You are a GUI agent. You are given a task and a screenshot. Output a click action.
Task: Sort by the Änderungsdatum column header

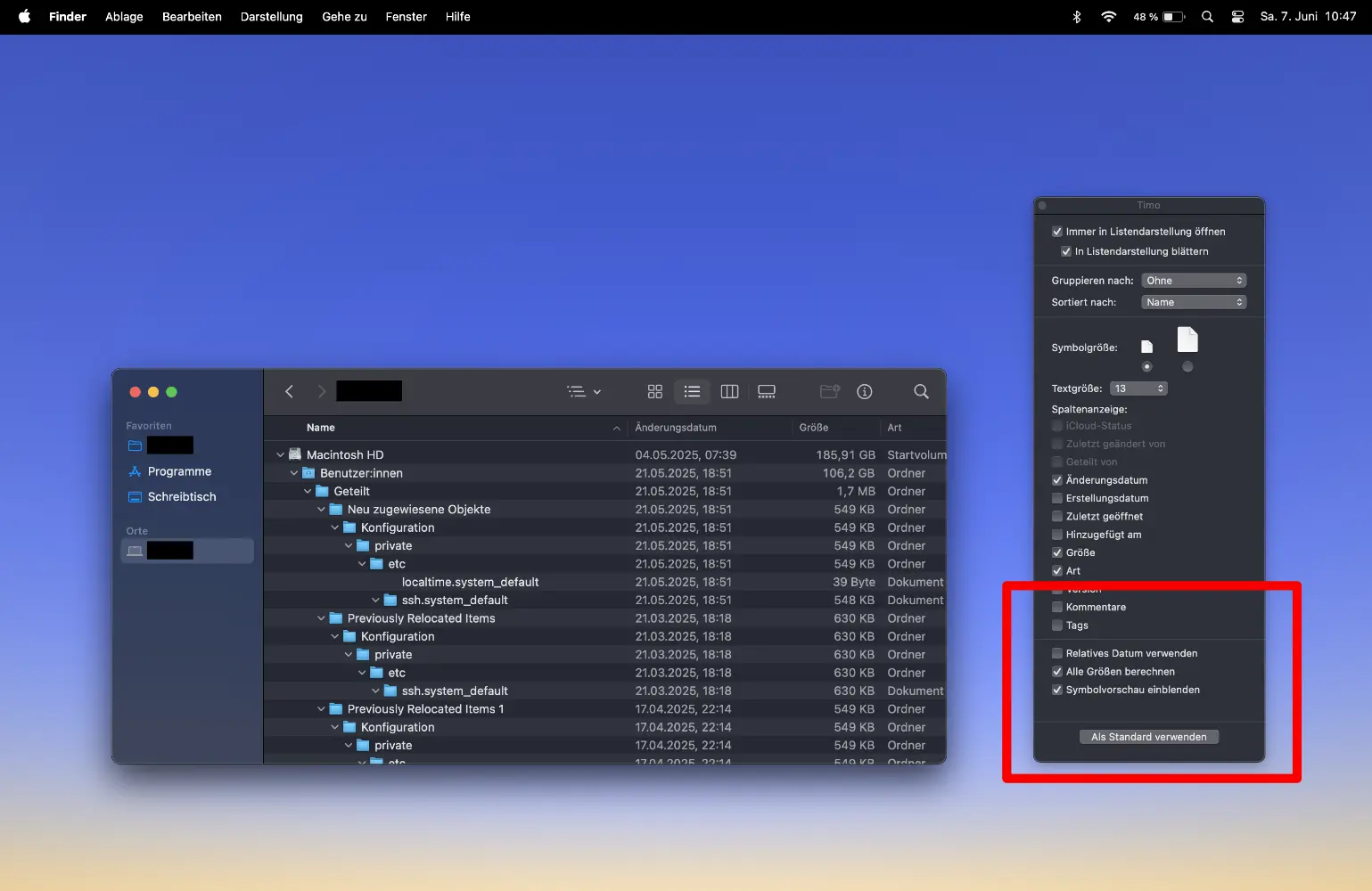[710, 428]
